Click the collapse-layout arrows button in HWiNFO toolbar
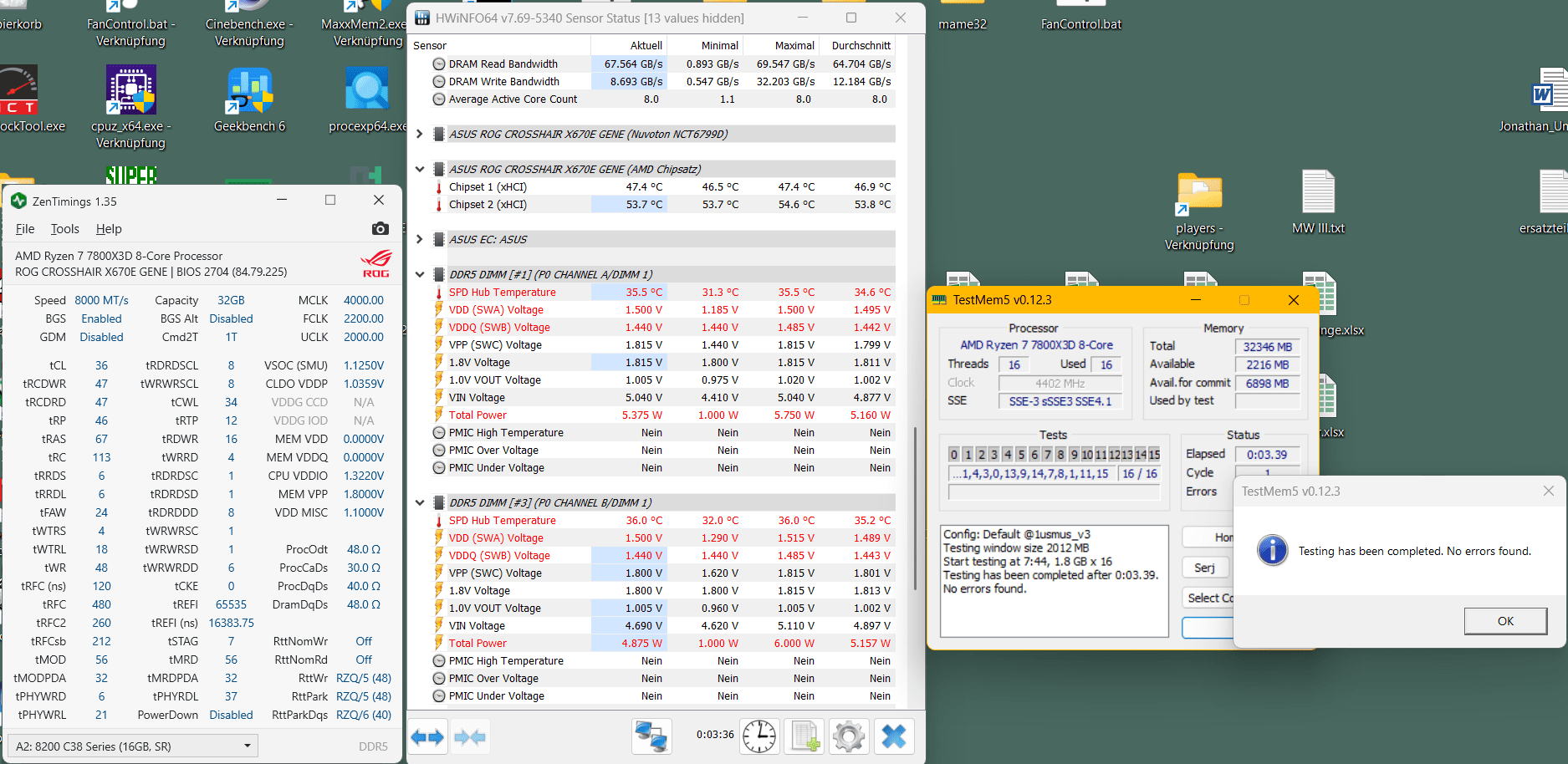This screenshot has width=1568, height=764. [x=469, y=736]
